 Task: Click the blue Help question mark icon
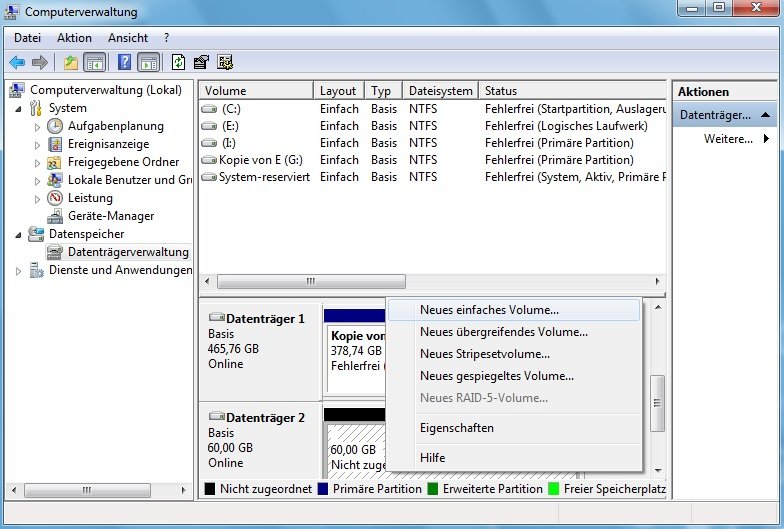coord(125,62)
